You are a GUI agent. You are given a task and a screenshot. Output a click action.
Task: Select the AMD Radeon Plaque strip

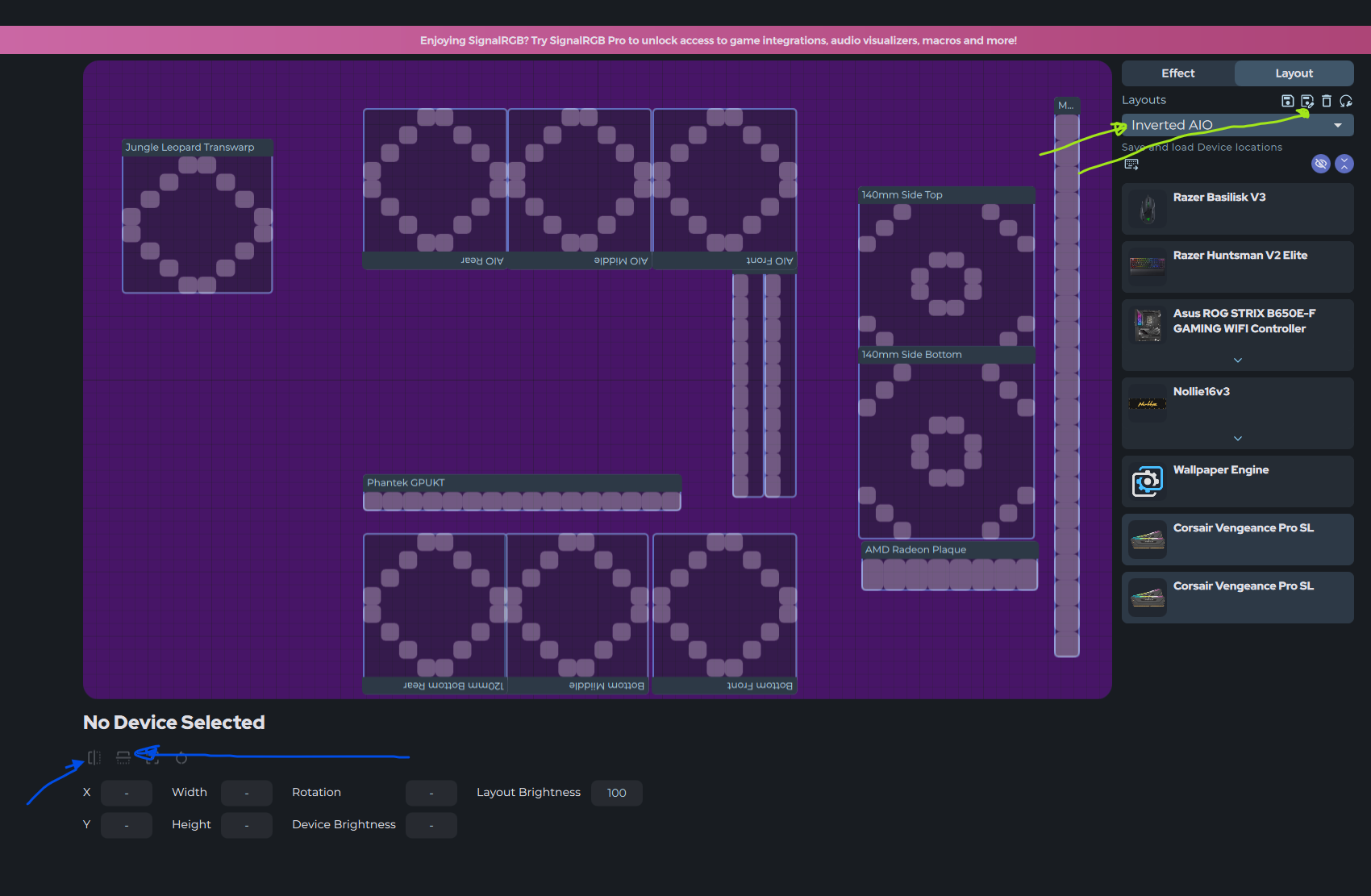click(949, 566)
